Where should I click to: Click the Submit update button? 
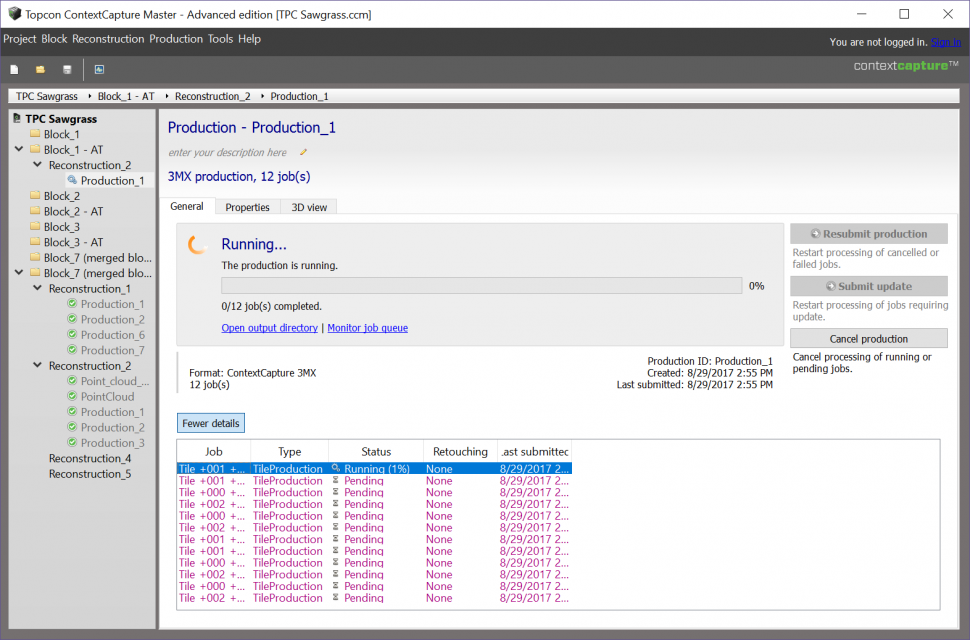869,286
